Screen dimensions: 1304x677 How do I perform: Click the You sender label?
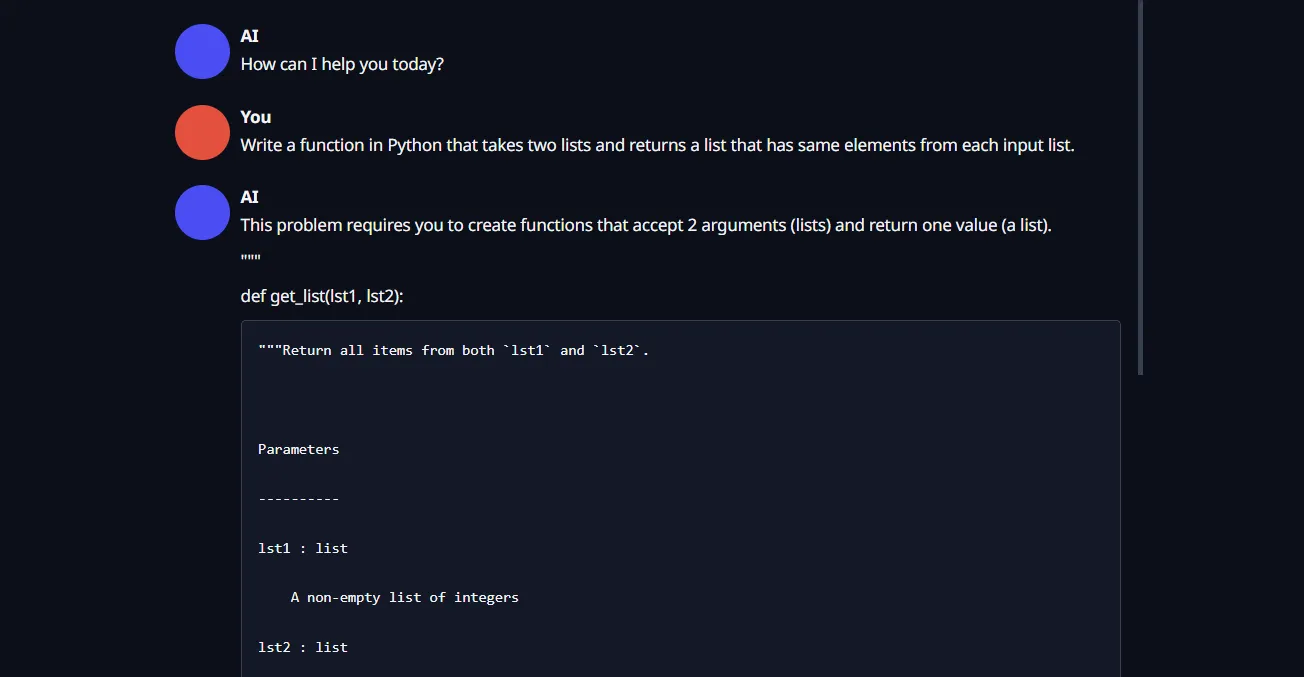click(x=256, y=117)
